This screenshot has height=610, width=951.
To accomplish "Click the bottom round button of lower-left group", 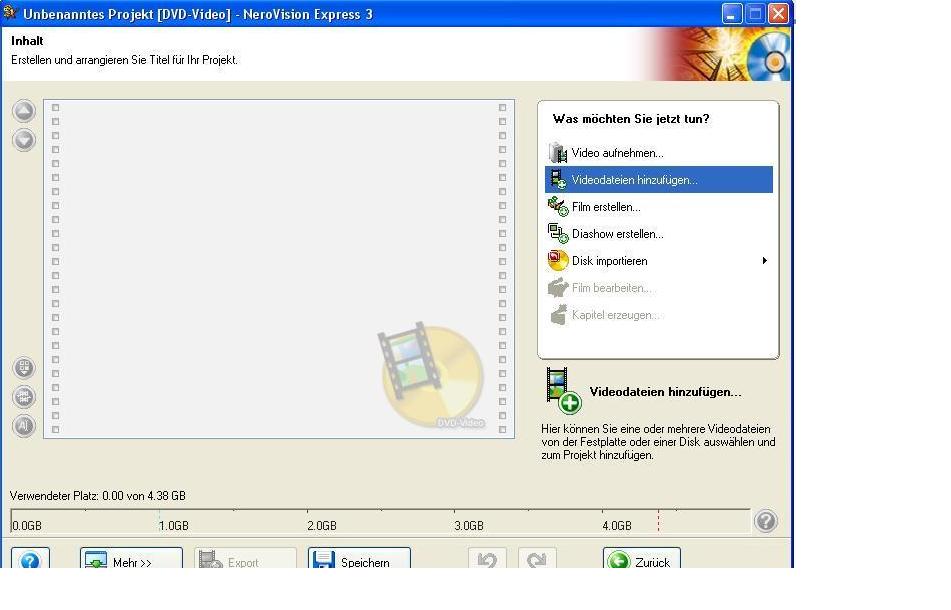I will (24, 426).
